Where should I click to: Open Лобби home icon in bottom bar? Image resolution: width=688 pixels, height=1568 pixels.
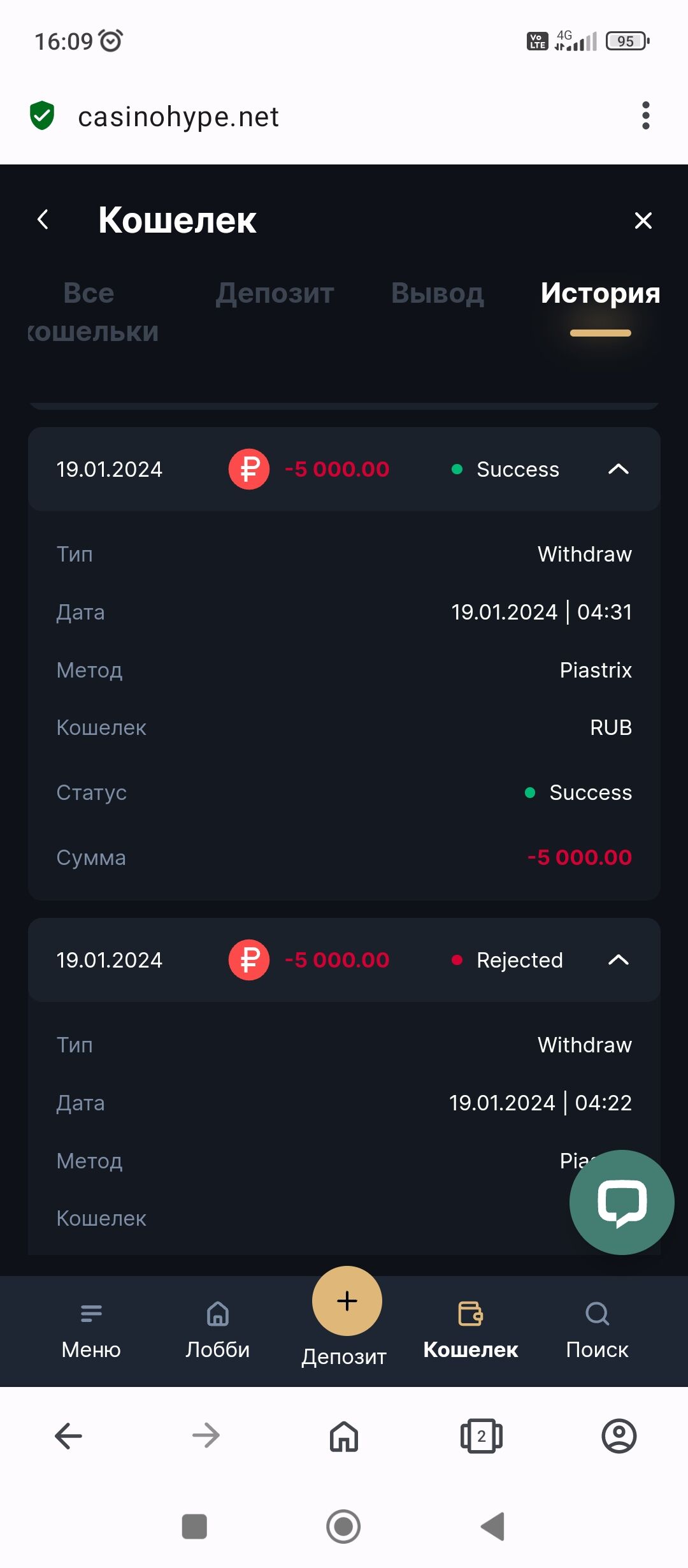pyautogui.click(x=218, y=1313)
